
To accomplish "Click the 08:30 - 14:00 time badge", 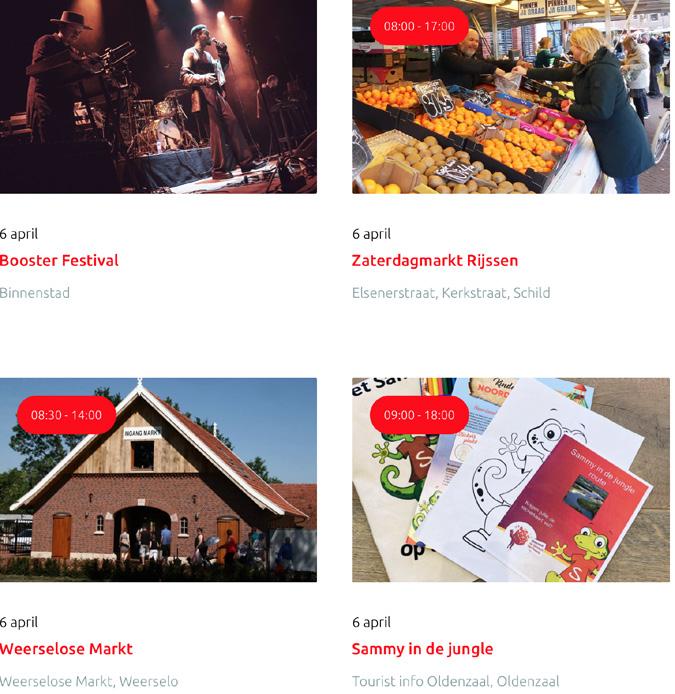I will 66,415.
